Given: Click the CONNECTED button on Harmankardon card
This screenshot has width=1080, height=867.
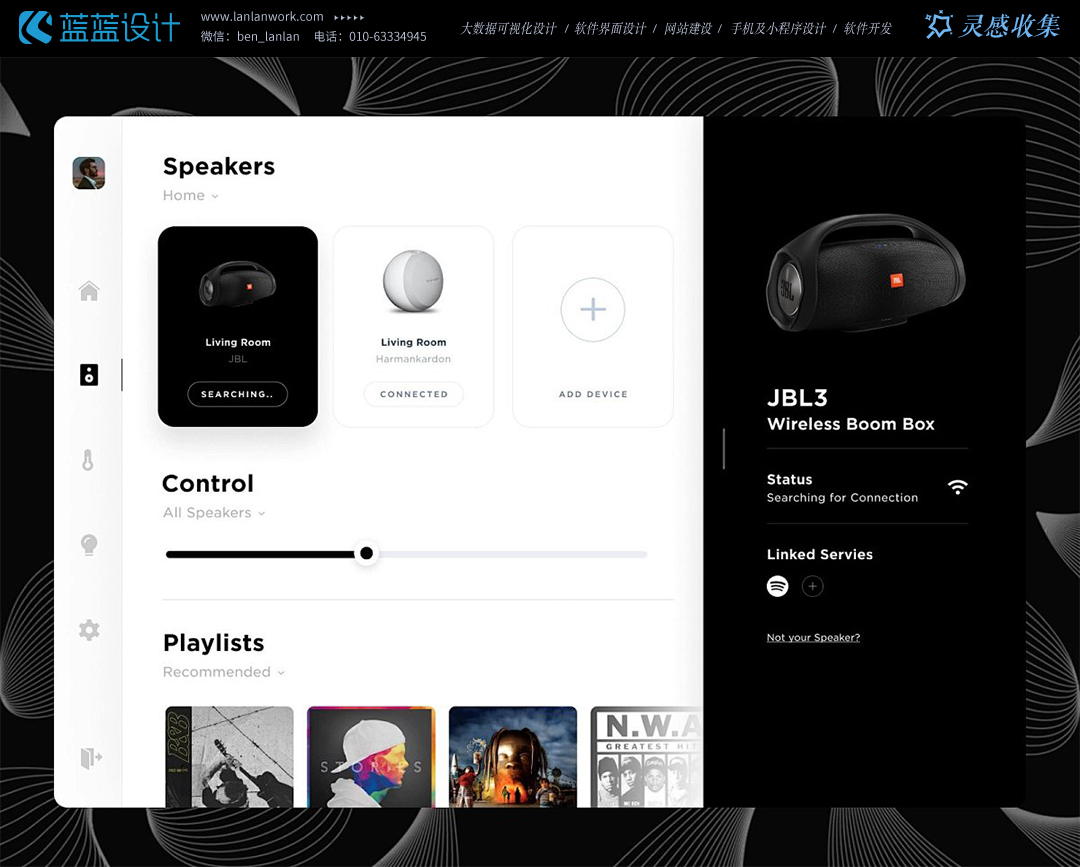Looking at the screenshot, I should [x=413, y=394].
